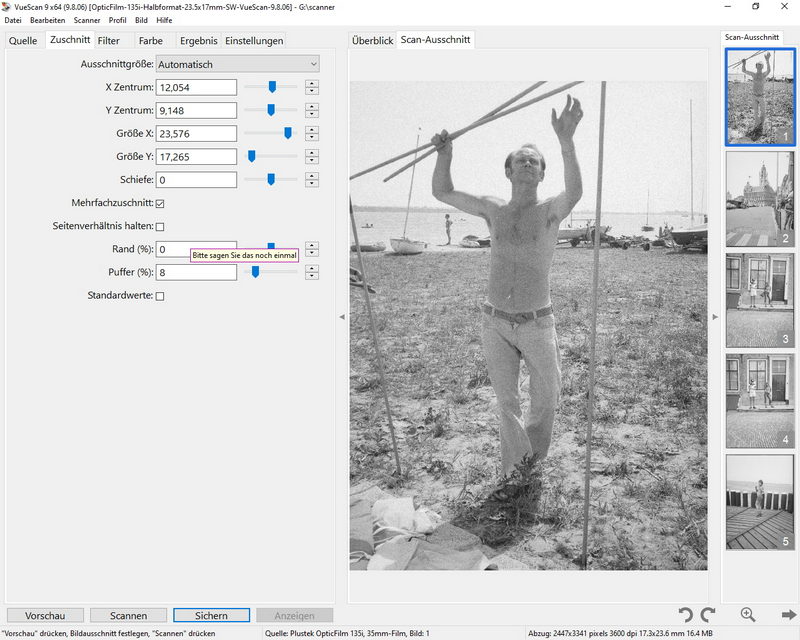This screenshot has width=800, height=640.
Task: Select thumbnail 2 with the tower building
Action: click(x=759, y=198)
